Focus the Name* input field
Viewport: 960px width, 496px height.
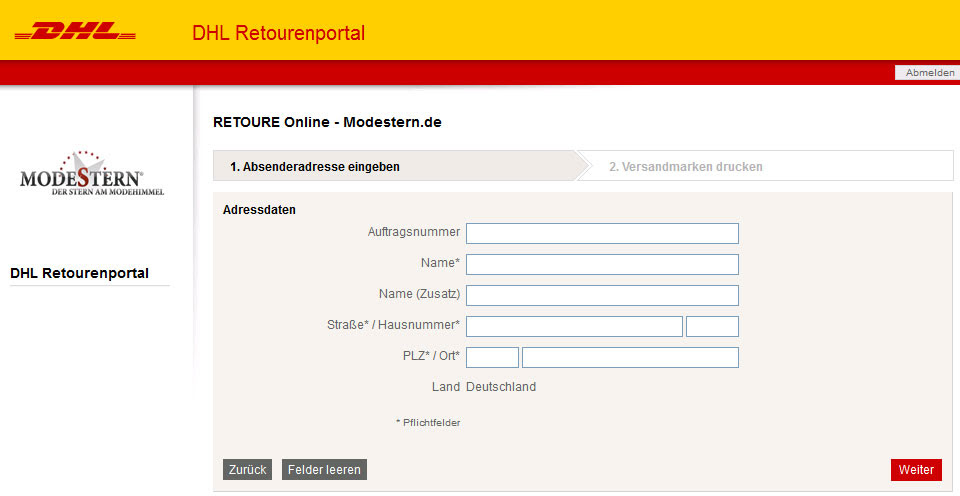pos(602,265)
